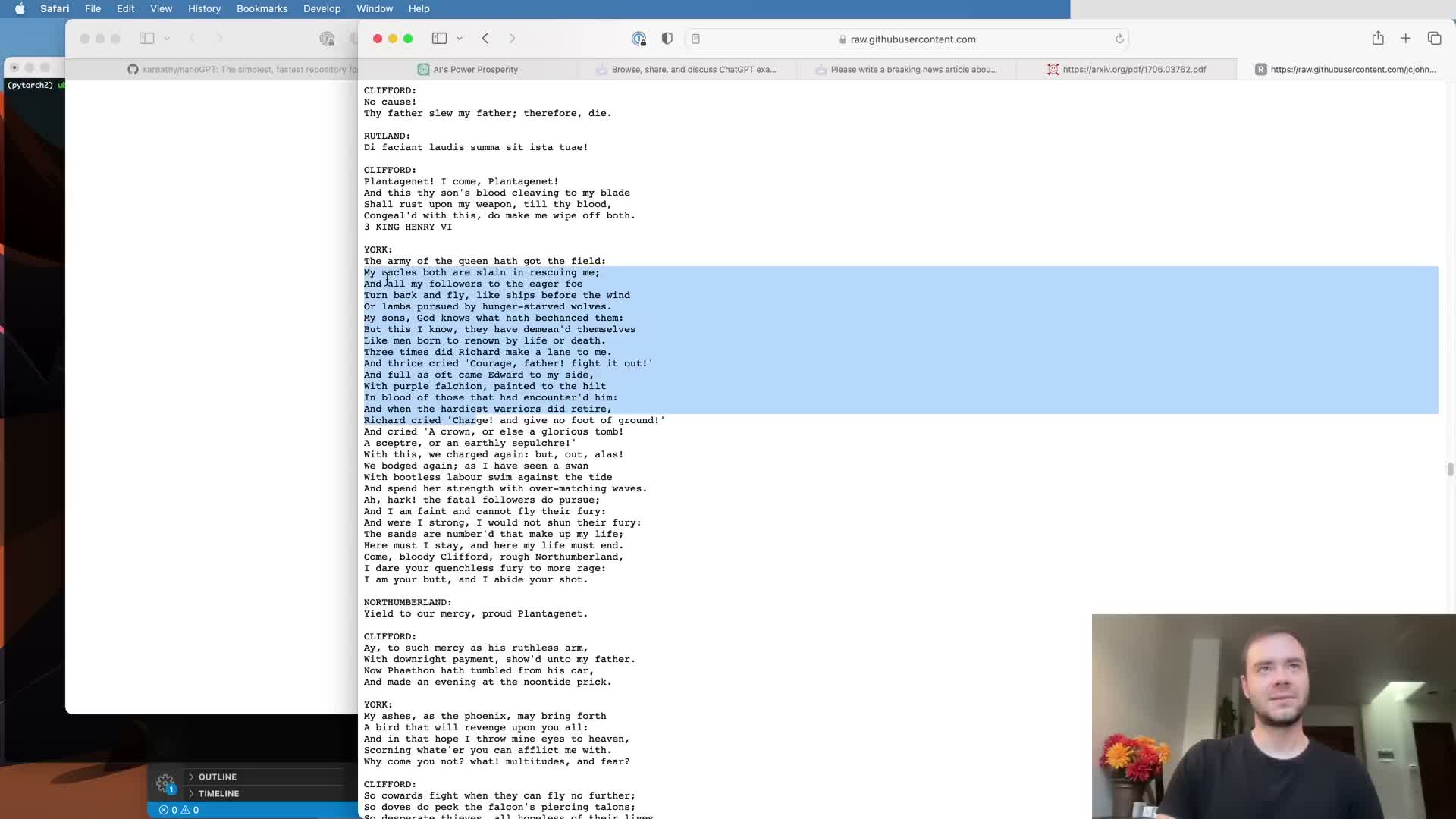This screenshot has width=1456, height=819.
Task: Click the errors and warnings status indicator
Action: (x=179, y=810)
